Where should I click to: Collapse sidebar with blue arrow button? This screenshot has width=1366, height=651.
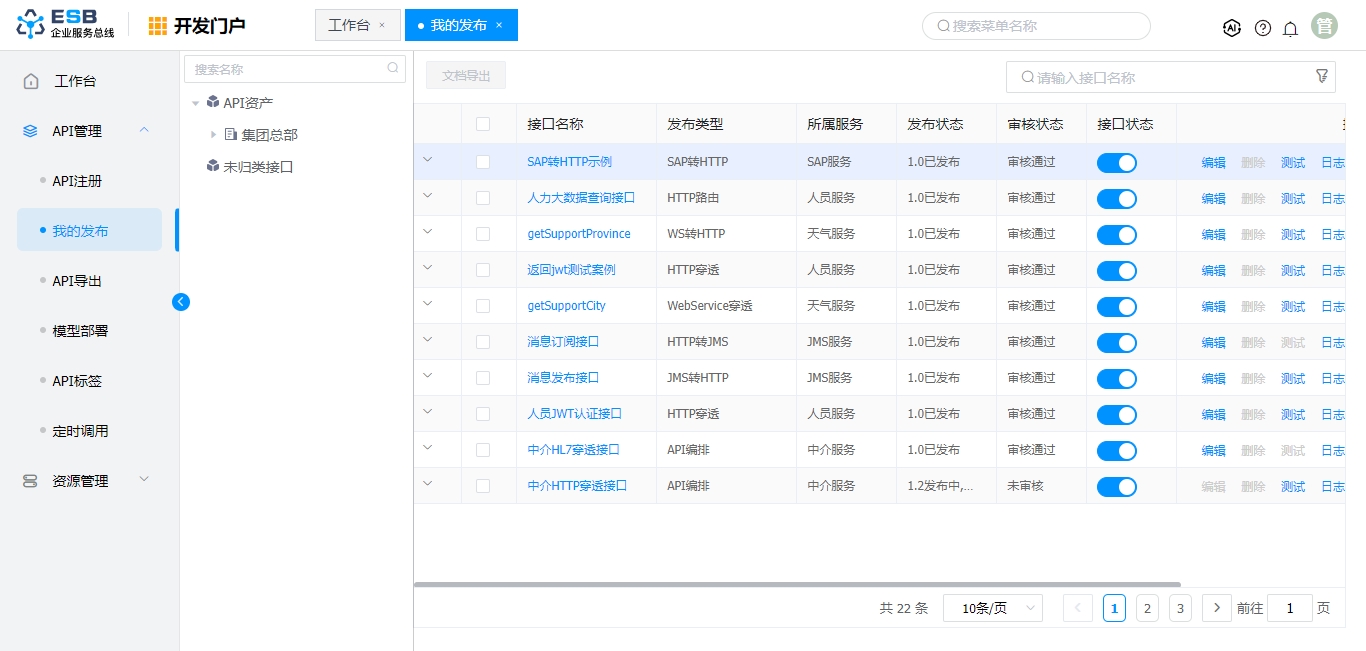tap(181, 302)
